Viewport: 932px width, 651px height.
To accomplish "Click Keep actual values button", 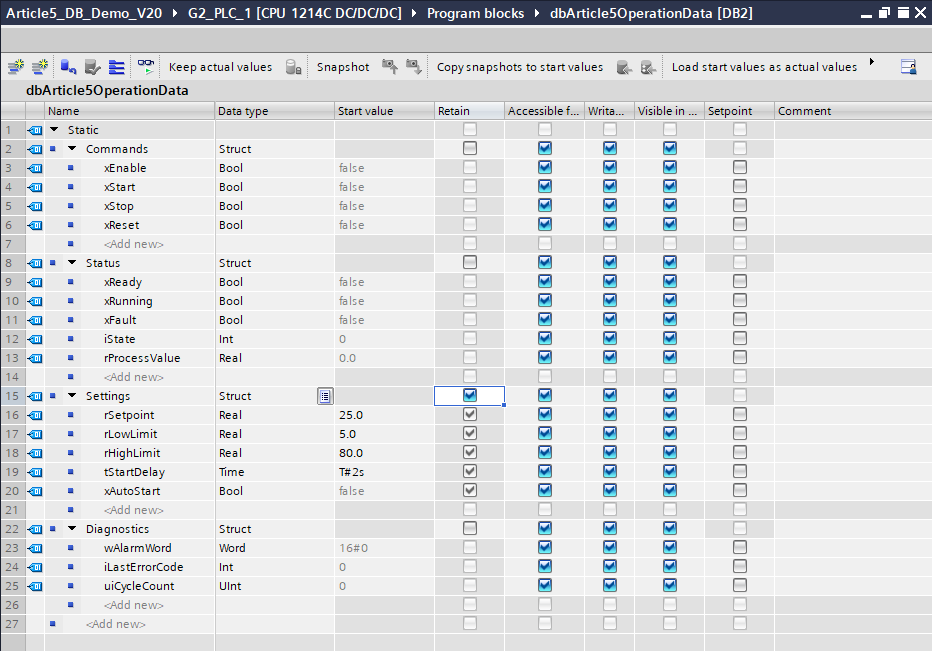I will [221, 67].
